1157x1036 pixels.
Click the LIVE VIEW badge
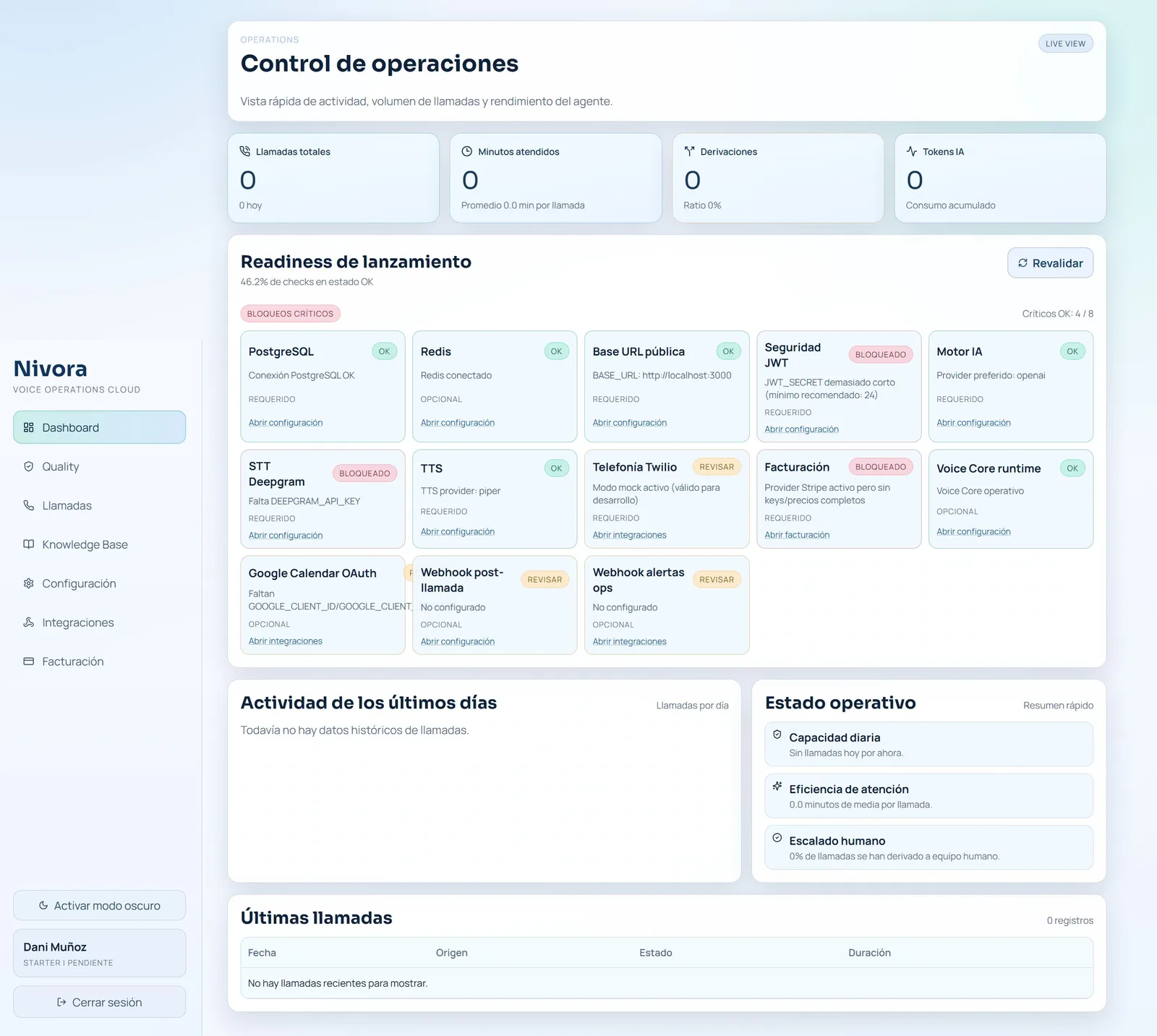1065,43
